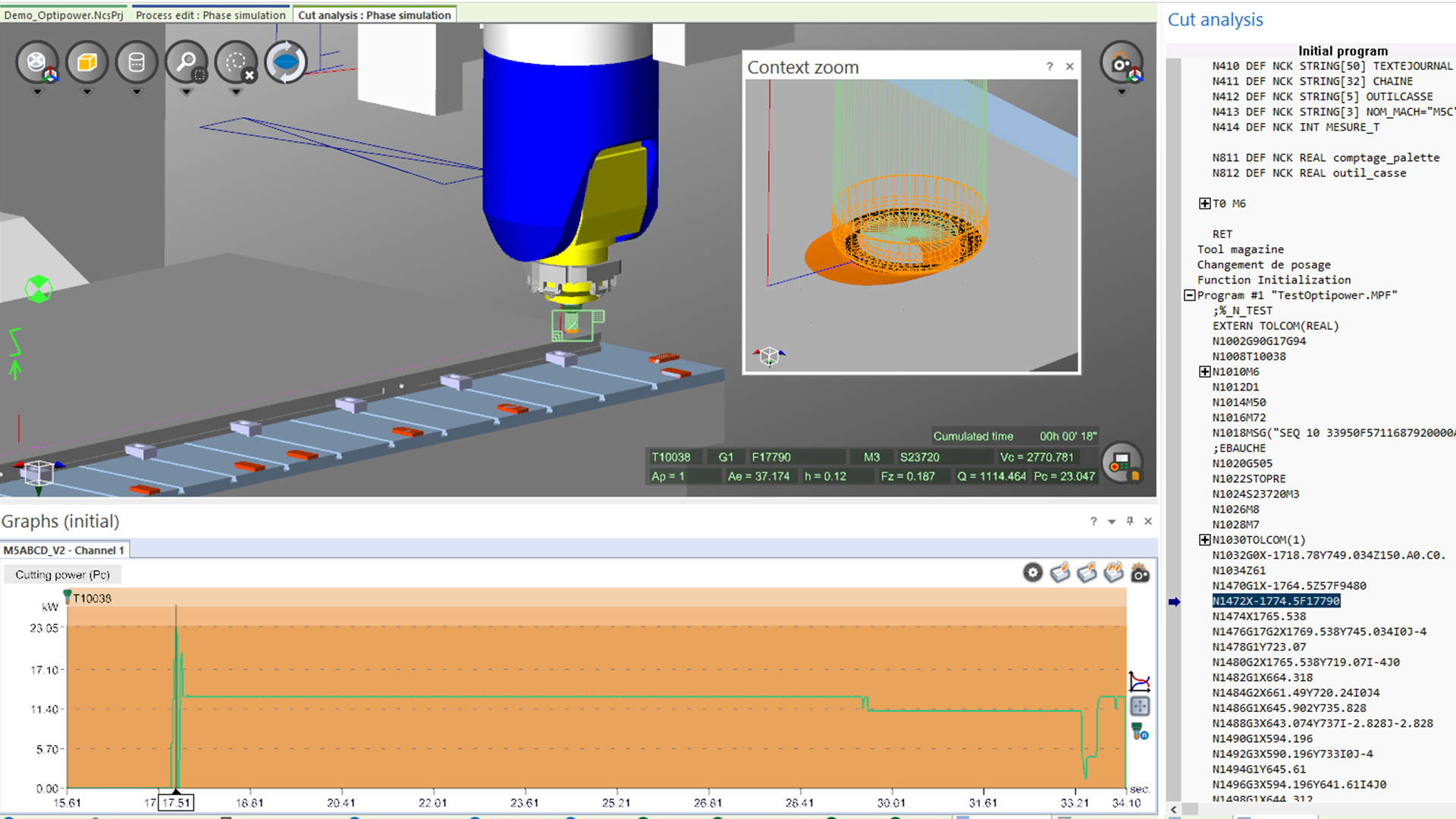The height and width of the screenshot is (819, 1456).
Task: Click the dashed circle selection clear icon
Action: click(237, 62)
